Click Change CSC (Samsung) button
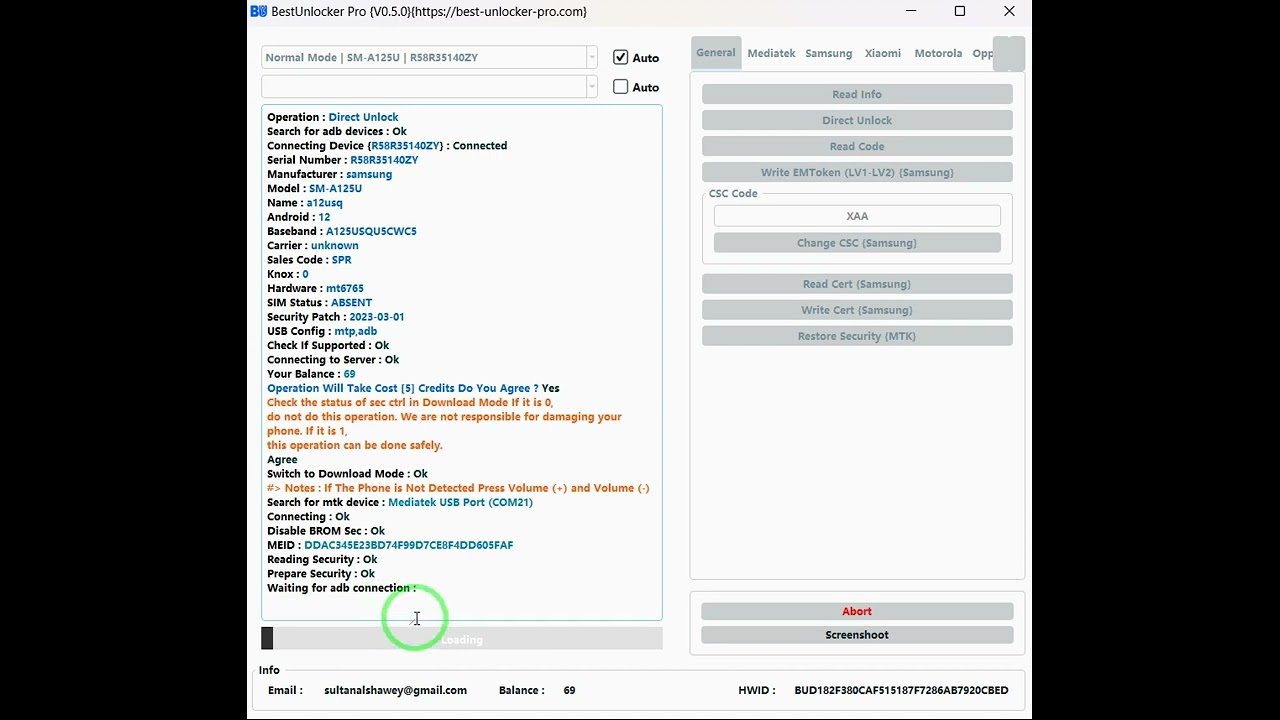Image resolution: width=1280 pixels, height=720 pixels. click(856, 243)
